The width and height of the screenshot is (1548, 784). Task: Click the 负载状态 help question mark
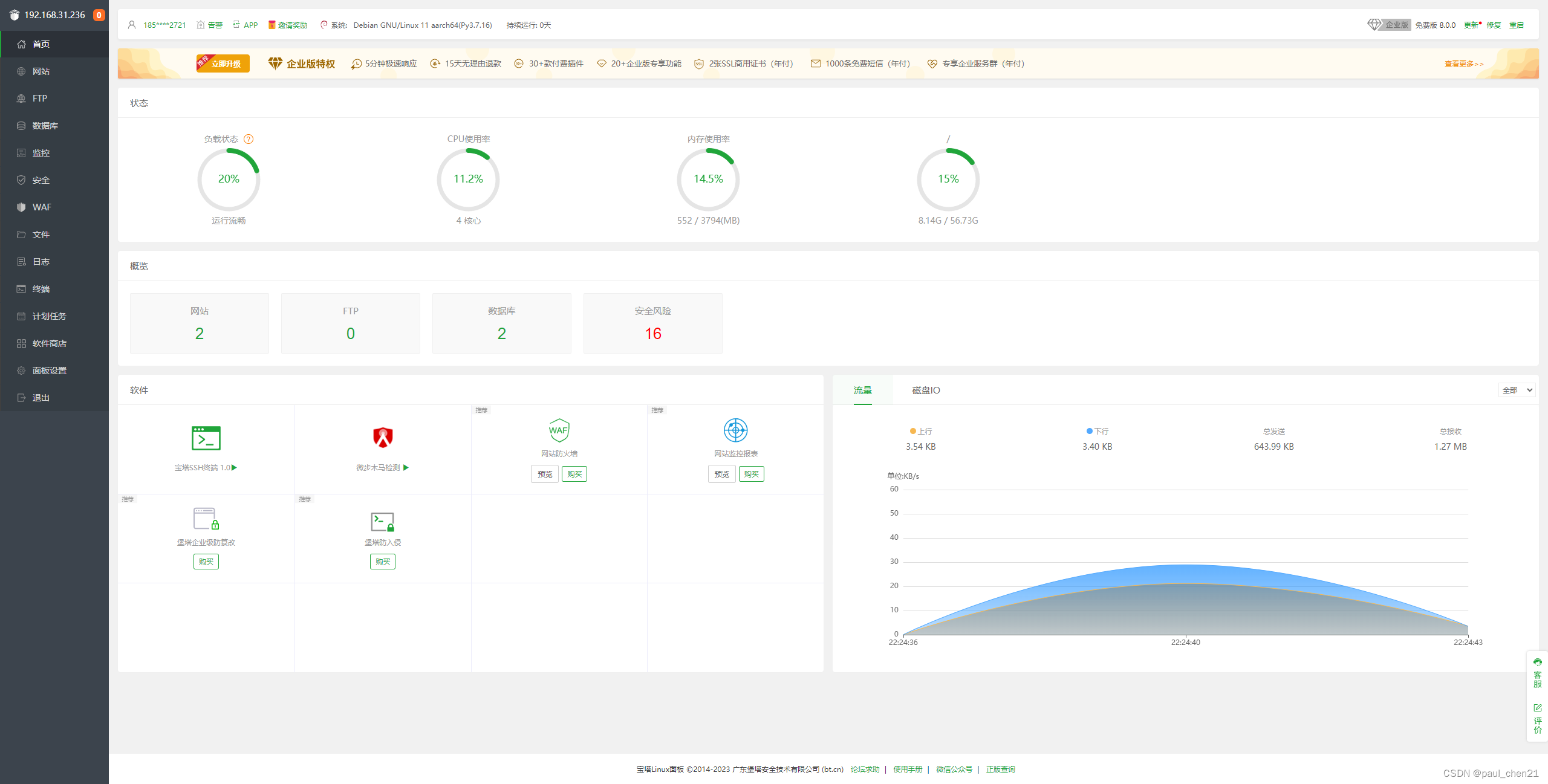(x=249, y=138)
